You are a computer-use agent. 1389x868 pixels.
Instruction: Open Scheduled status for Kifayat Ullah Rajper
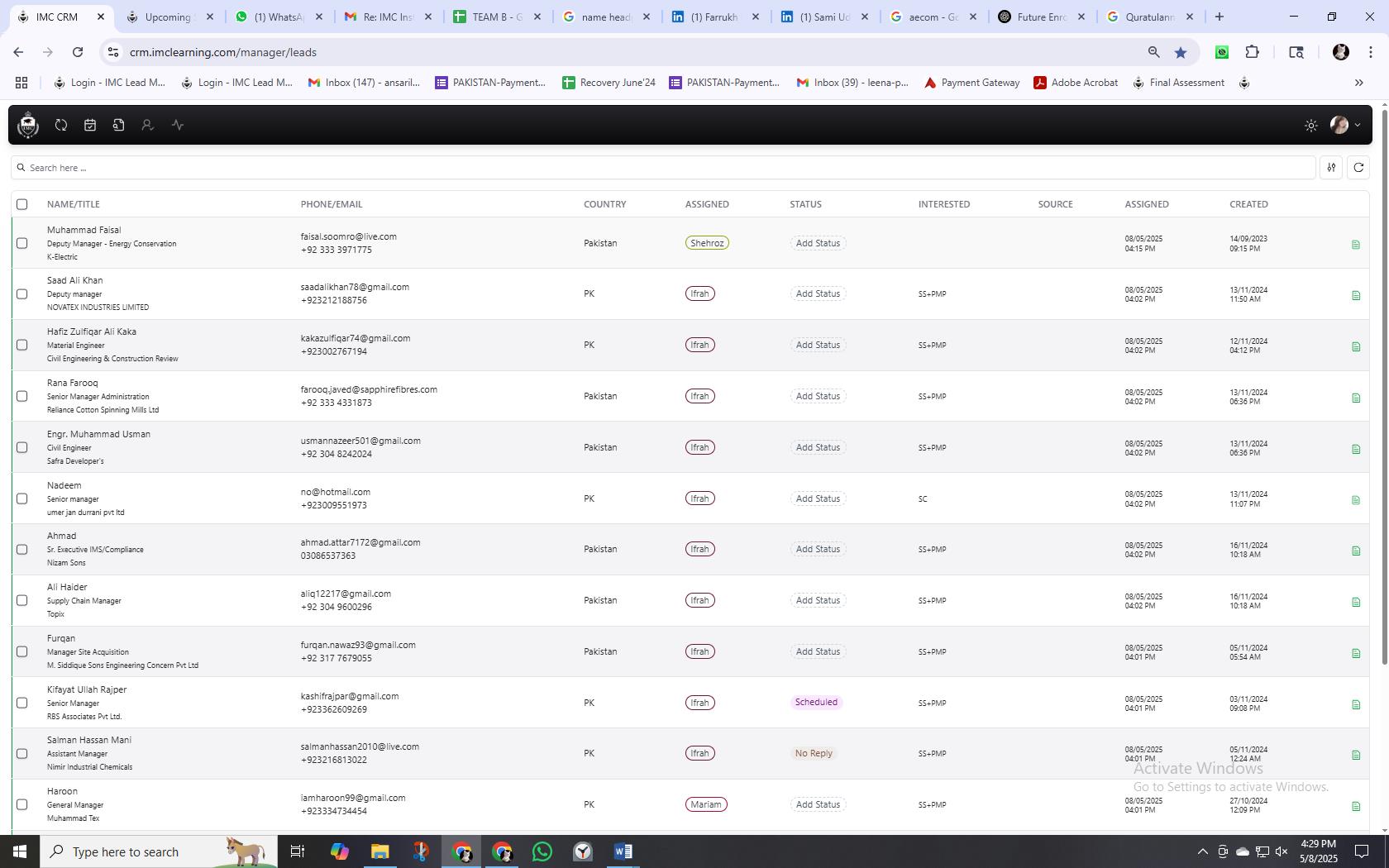(816, 703)
